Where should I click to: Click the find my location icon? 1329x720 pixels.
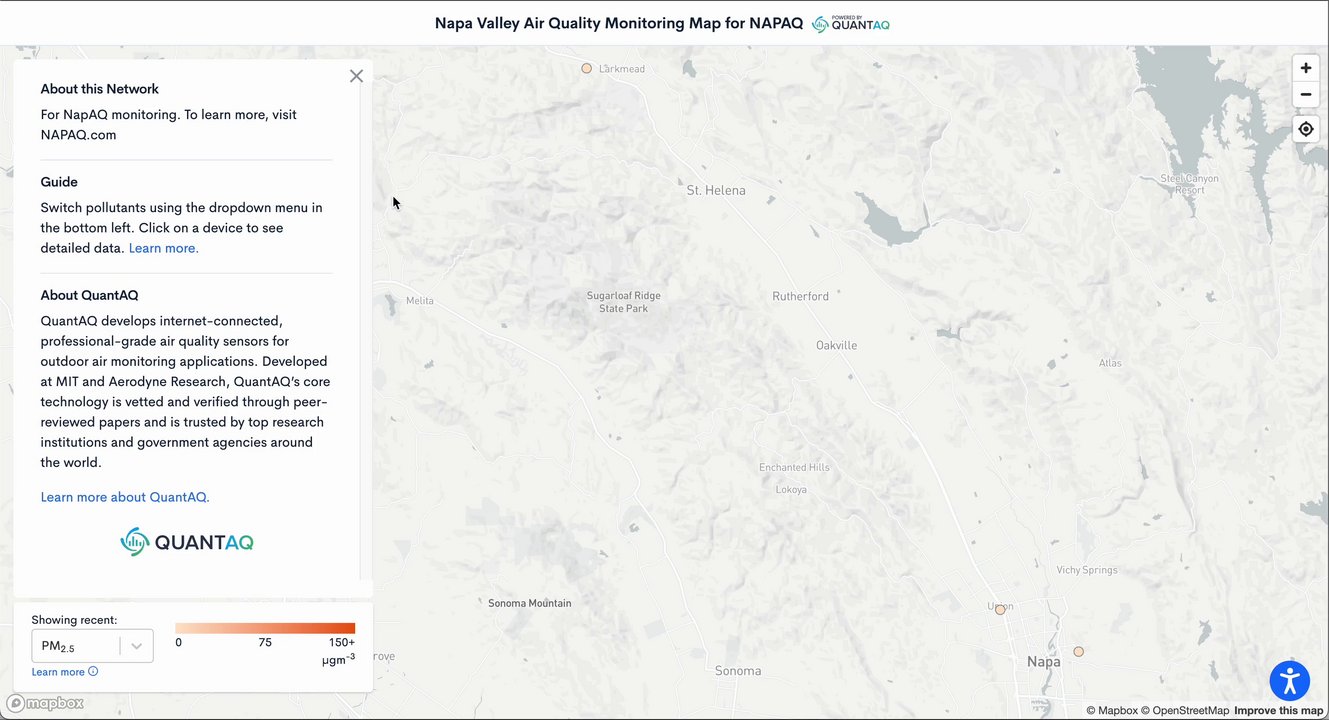tap(1305, 129)
